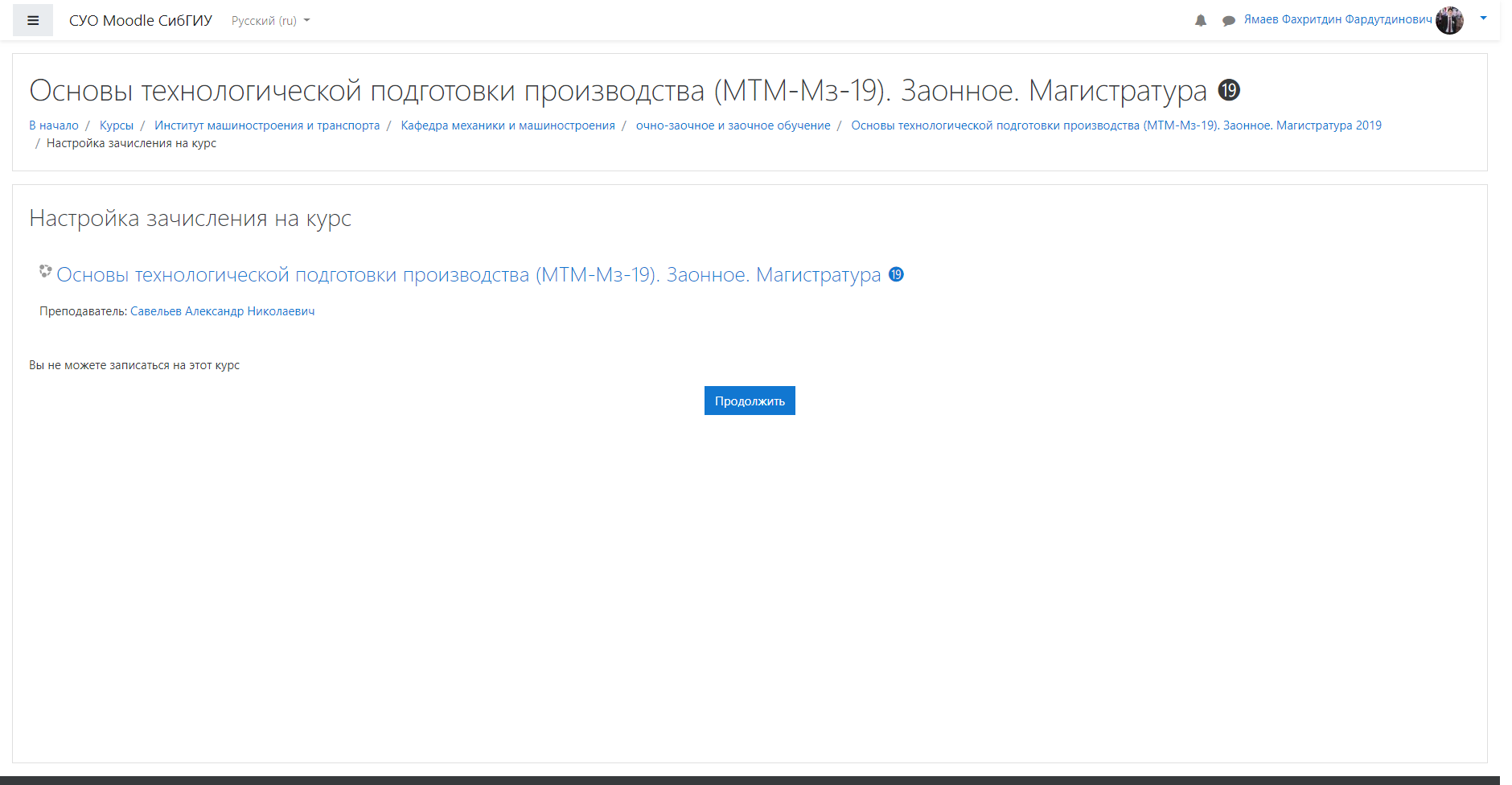1512x785 pixels.
Task: Open messages chat bubble icon
Action: pyautogui.click(x=1229, y=21)
